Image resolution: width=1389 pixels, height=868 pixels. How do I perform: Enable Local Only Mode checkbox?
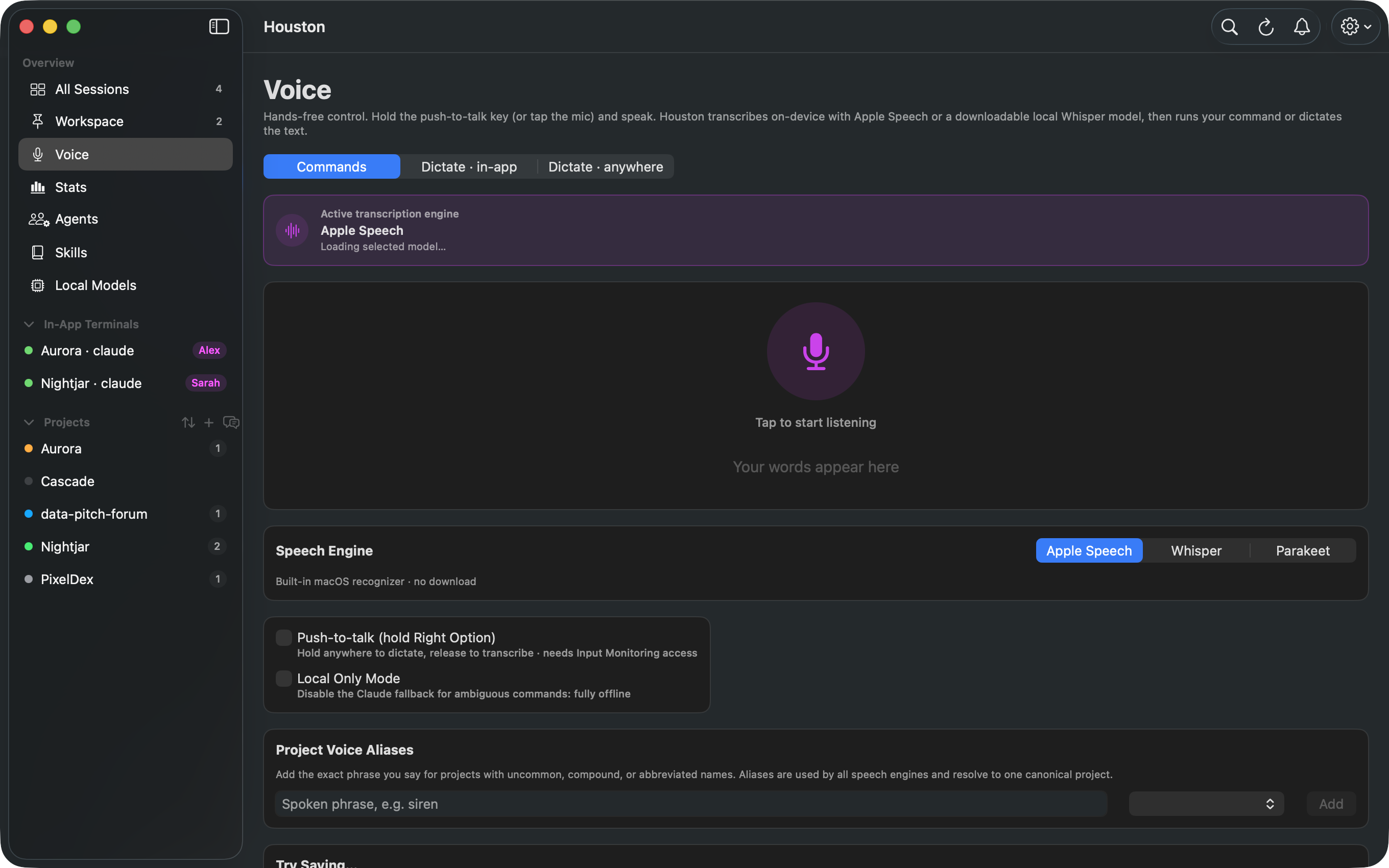pyautogui.click(x=283, y=679)
